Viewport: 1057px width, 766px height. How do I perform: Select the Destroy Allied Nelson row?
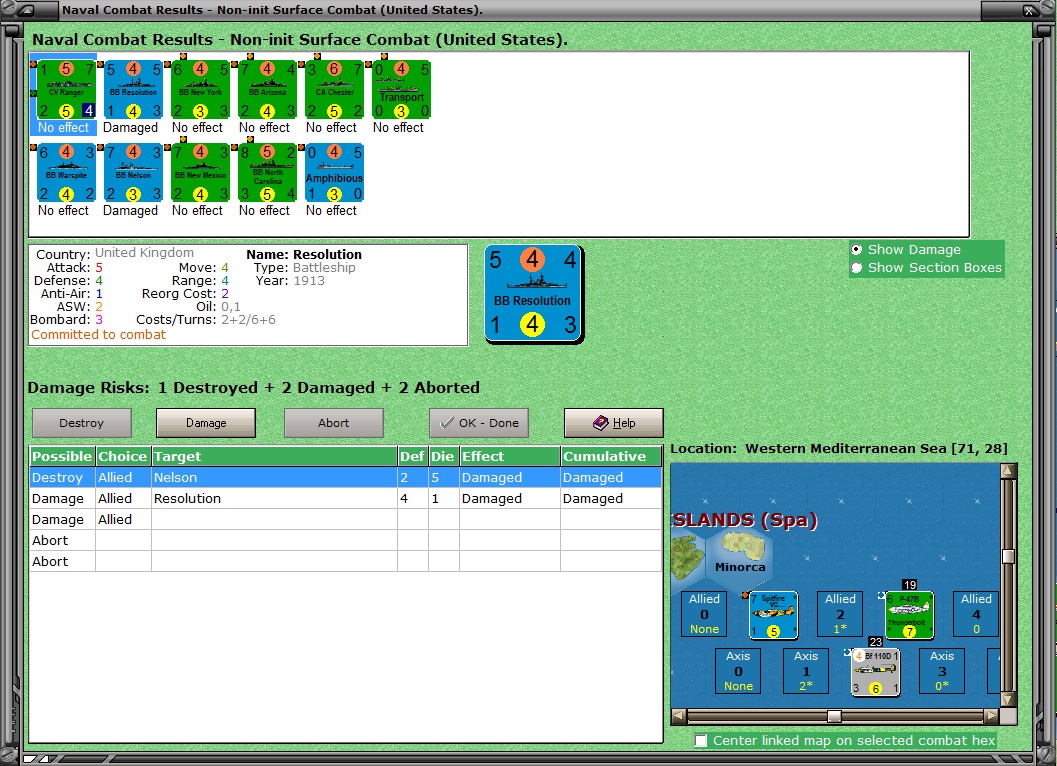[345, 477]
